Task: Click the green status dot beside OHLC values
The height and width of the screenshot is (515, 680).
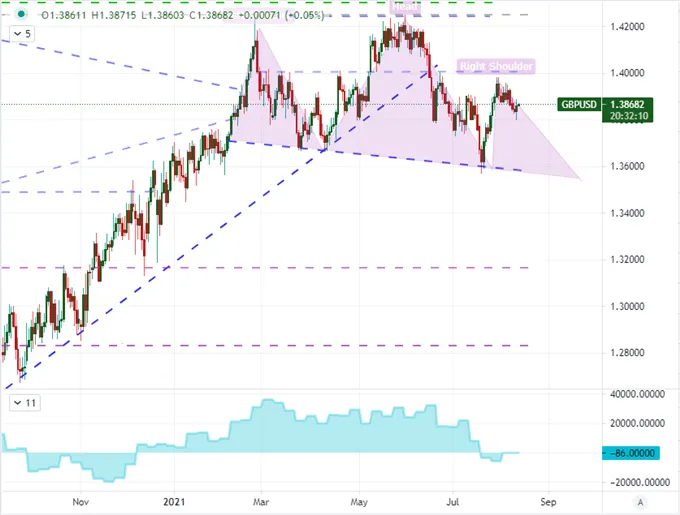Action: pos(20,15)
